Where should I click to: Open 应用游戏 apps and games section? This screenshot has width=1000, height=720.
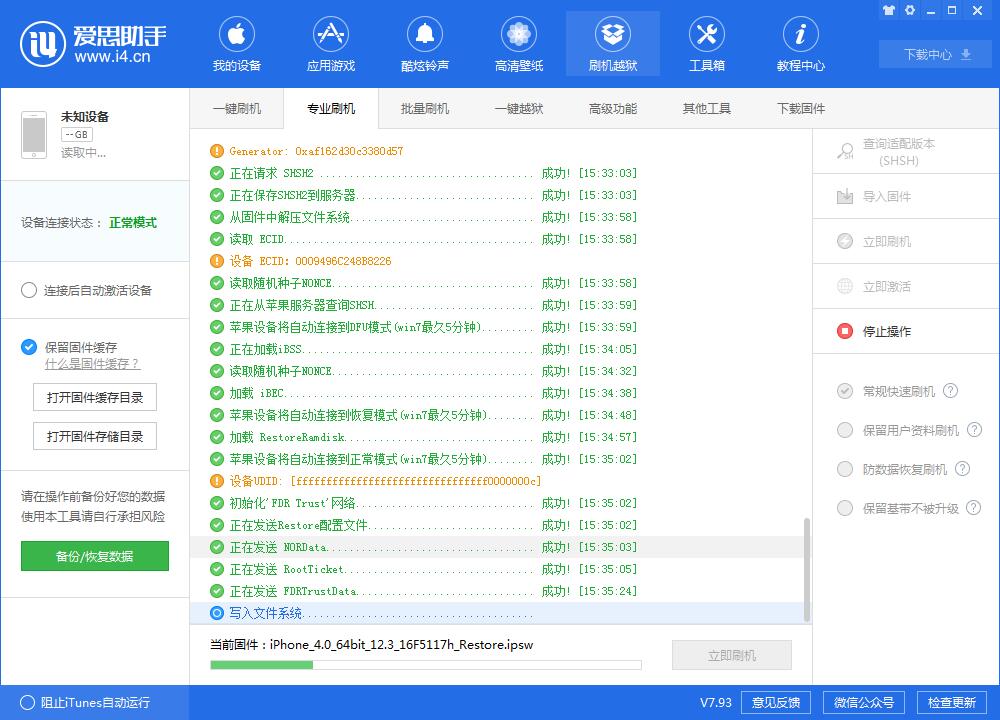330,44
